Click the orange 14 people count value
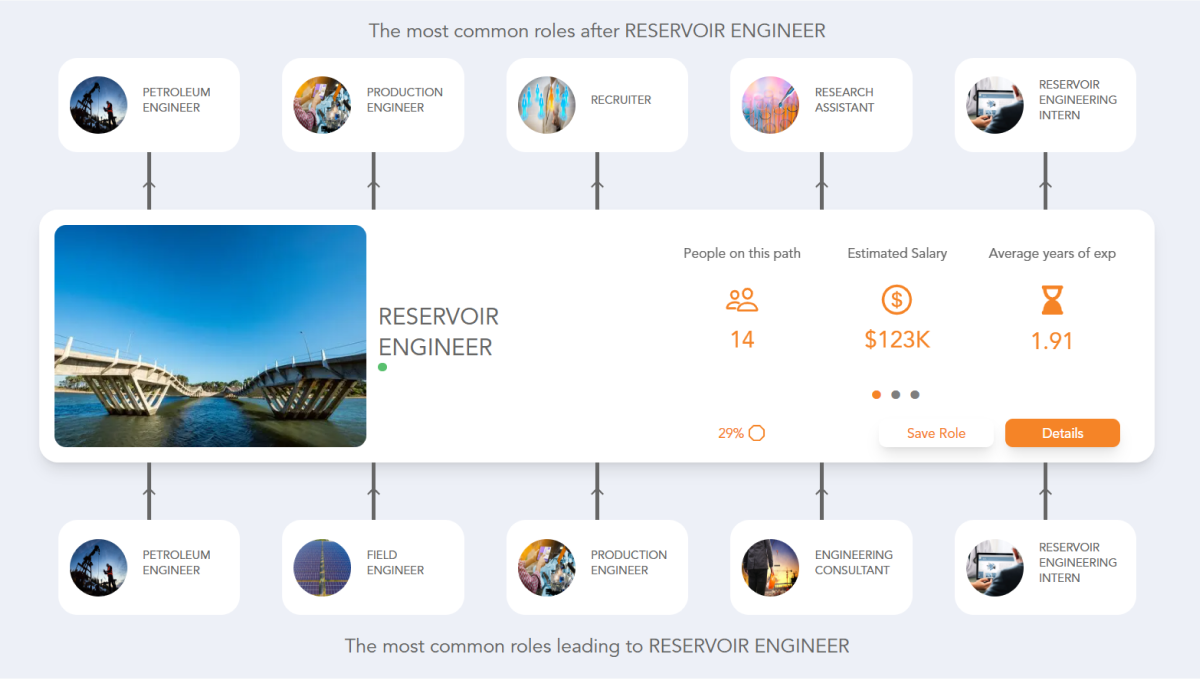 click(x=742, y=340)
